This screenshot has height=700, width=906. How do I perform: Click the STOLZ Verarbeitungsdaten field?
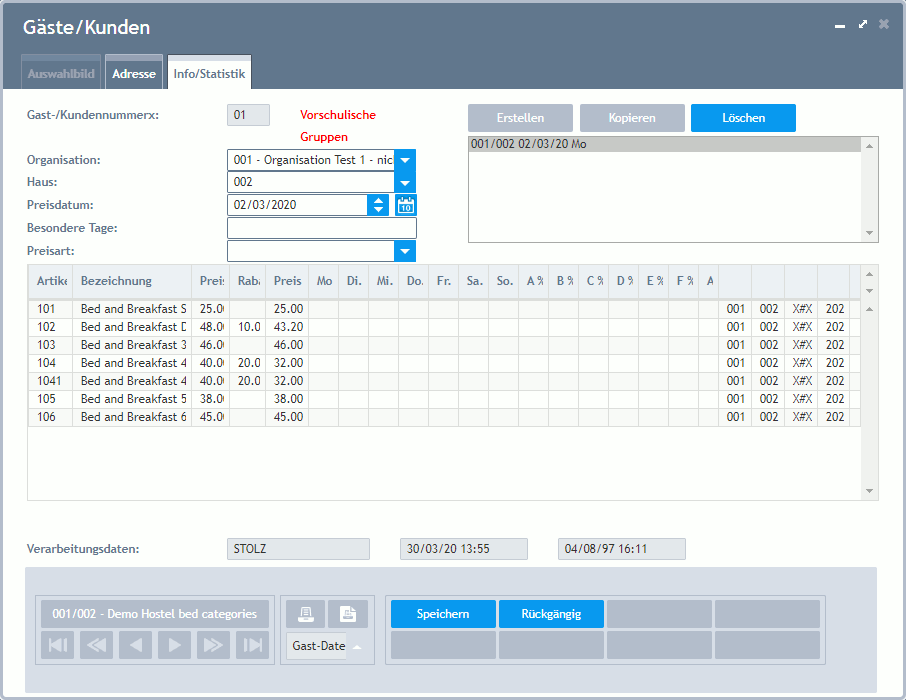(x=298, y=549)
